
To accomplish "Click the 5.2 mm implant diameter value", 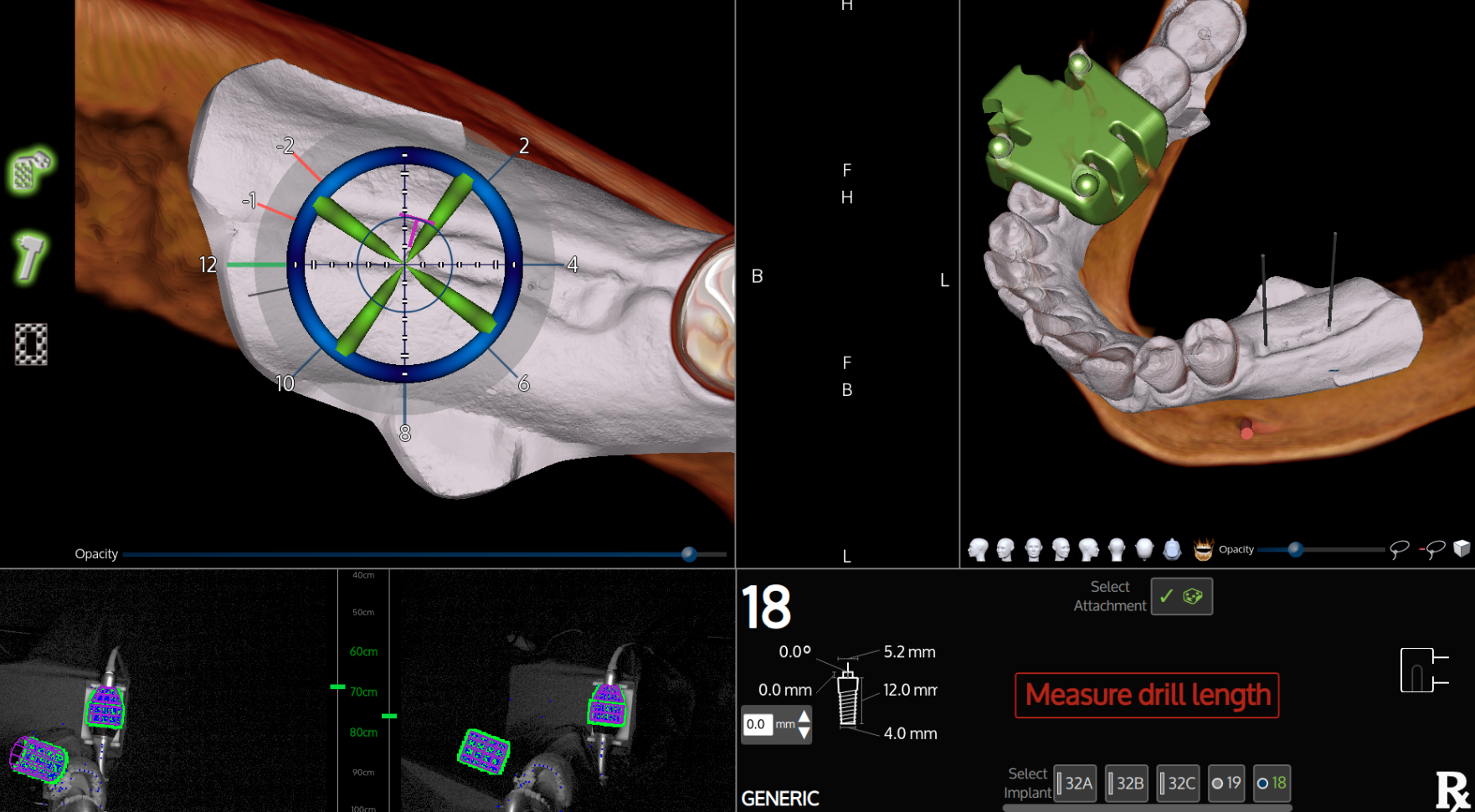I will click(x=910, y=652).
